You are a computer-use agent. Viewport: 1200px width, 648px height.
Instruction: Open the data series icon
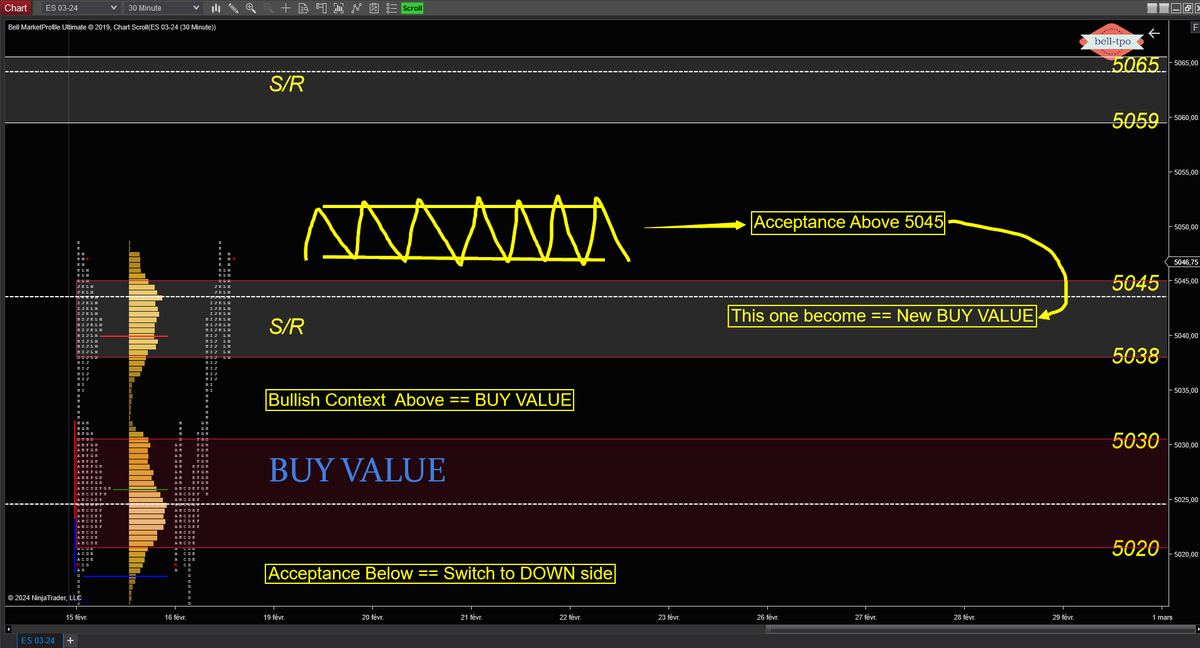pos(339,8)
